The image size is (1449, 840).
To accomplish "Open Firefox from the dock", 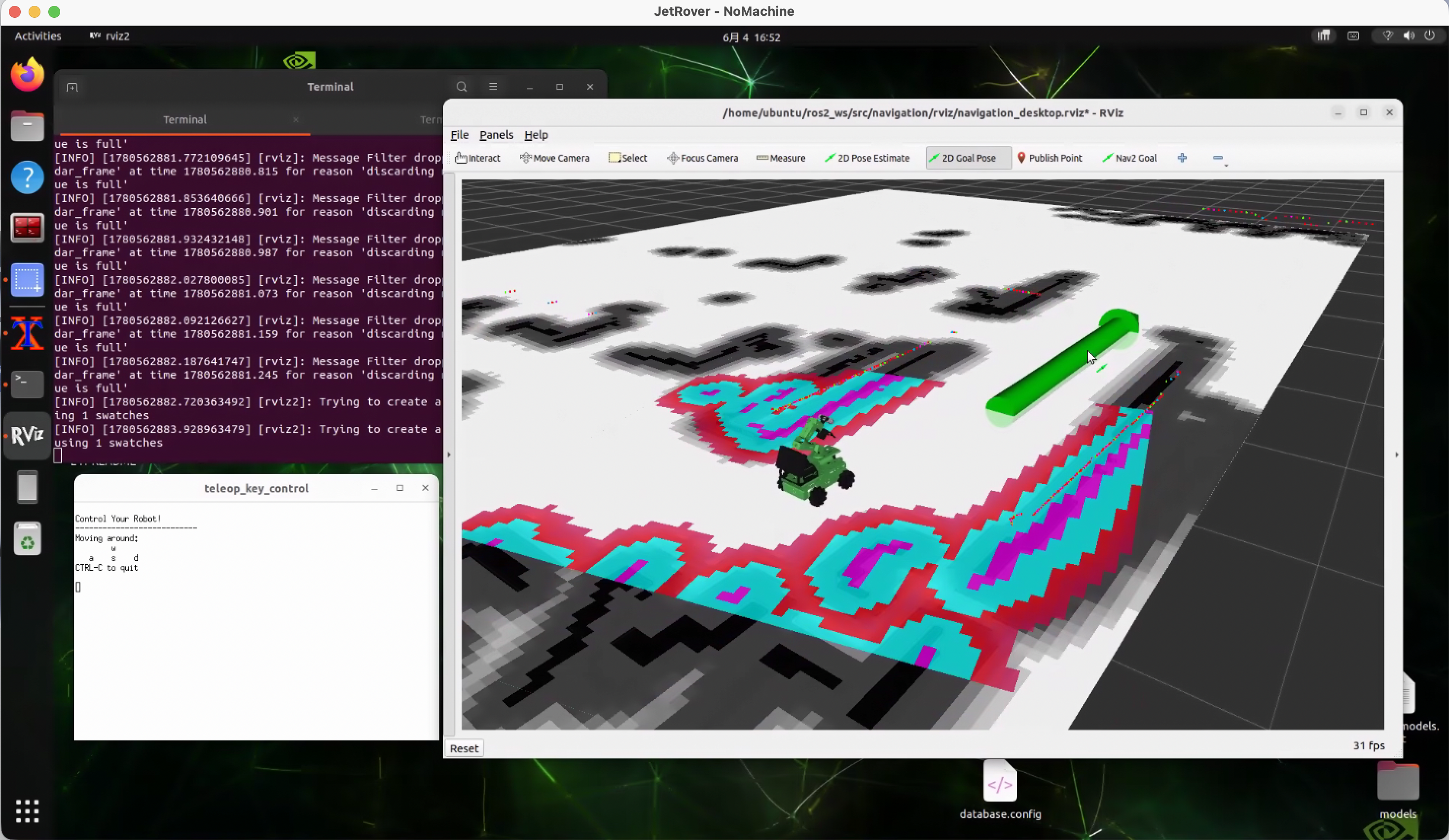I will (x=27, y=75).
